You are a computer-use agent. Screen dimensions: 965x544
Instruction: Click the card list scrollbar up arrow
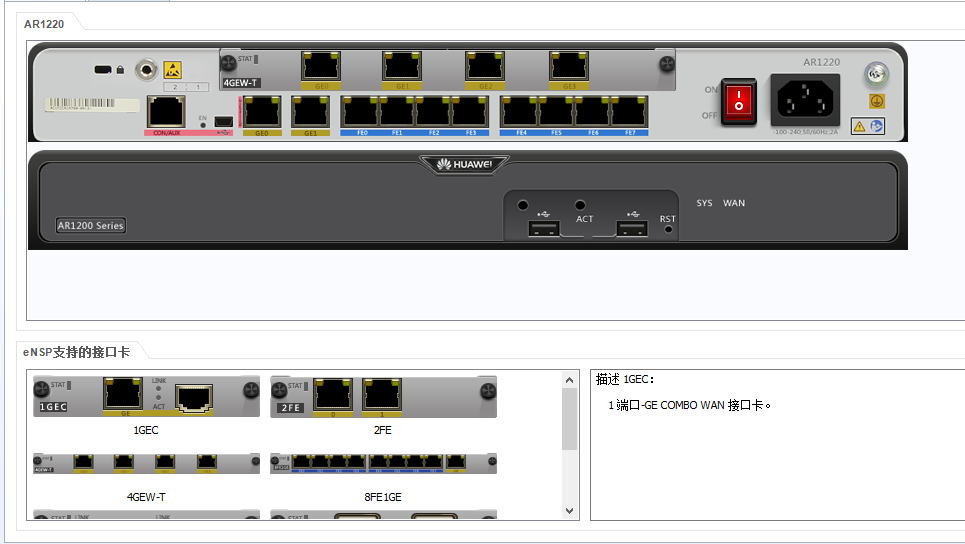(569, 380)
